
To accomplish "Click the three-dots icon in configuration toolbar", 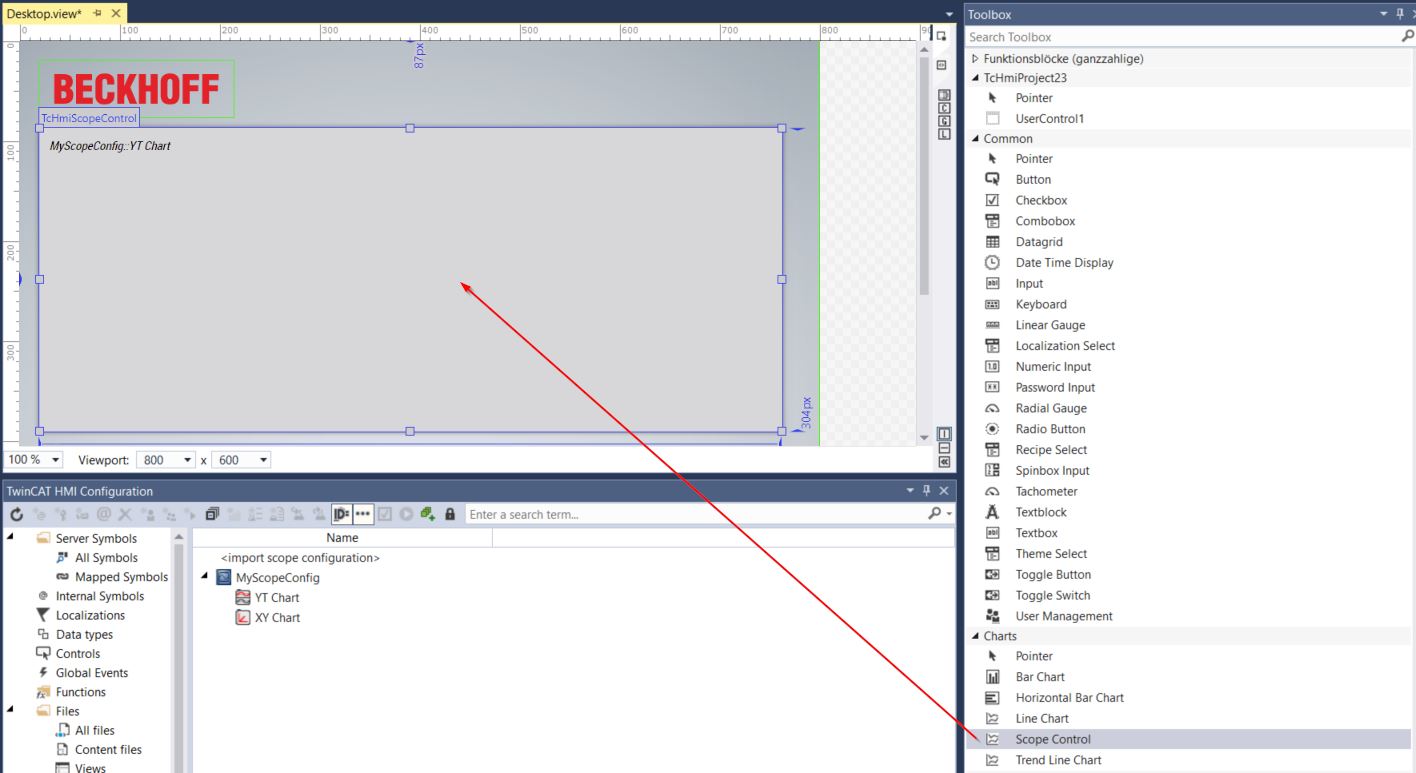I will [363, 514].
